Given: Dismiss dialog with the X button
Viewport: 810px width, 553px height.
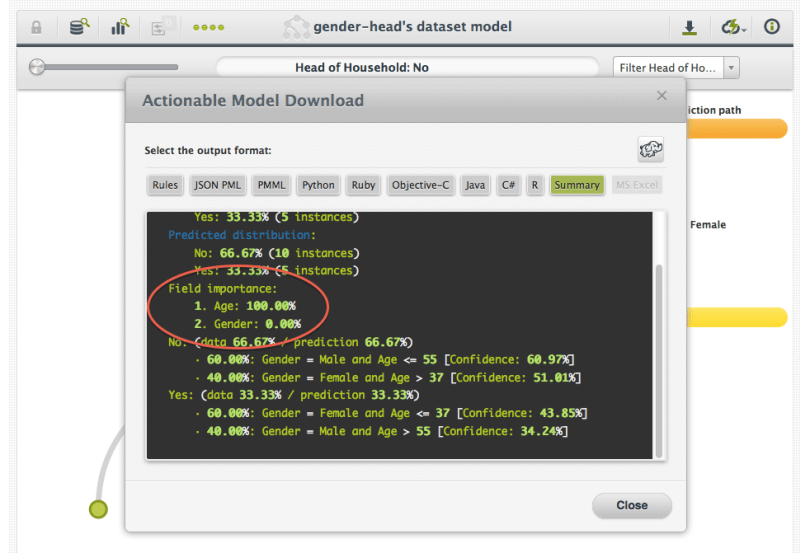Looking at the screenshot, I should pyautogui.click(x=661, y=96).
